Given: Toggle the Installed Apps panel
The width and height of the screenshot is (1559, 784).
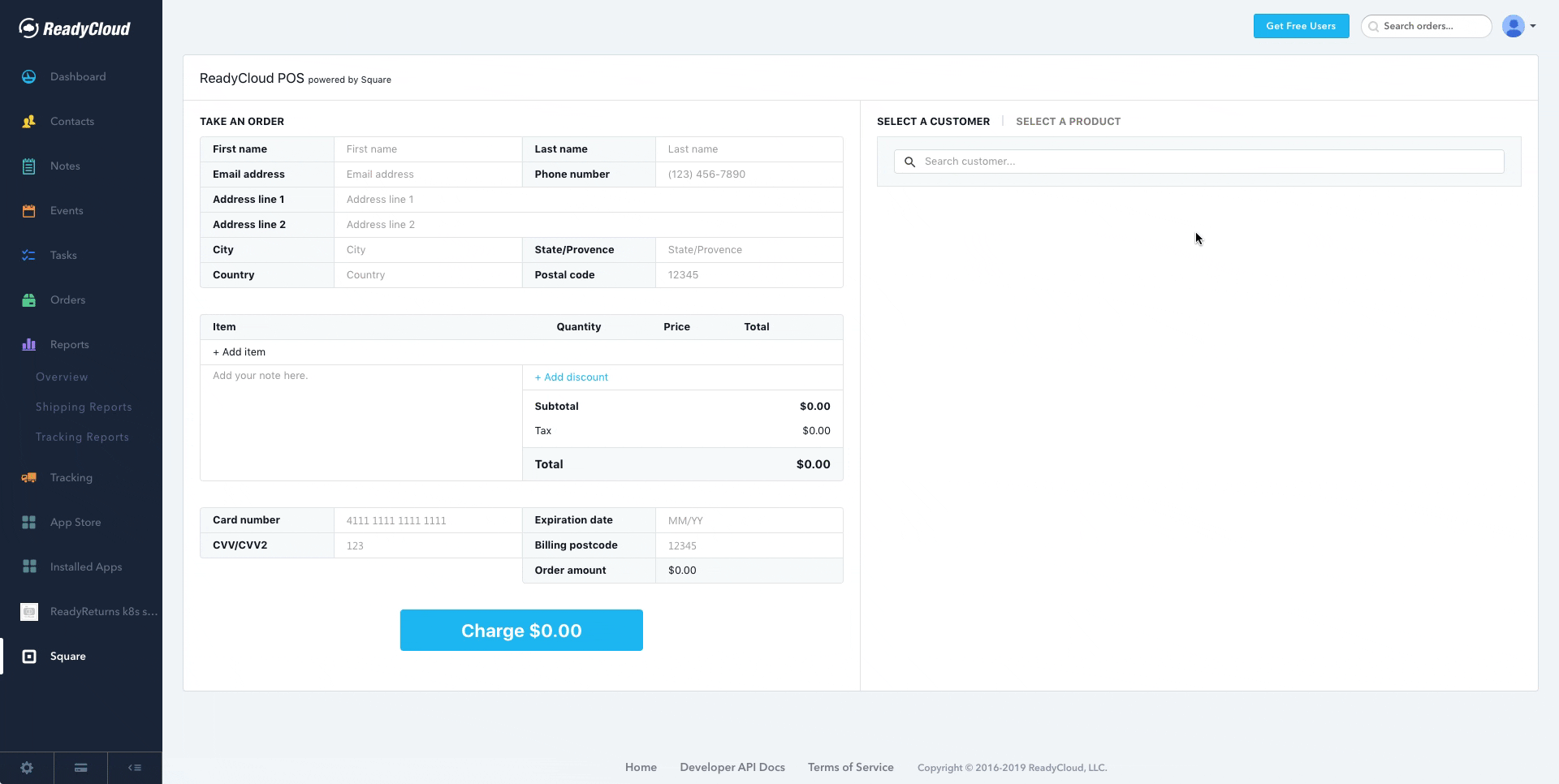Looking at the screenshot, I should coord(29,566).
